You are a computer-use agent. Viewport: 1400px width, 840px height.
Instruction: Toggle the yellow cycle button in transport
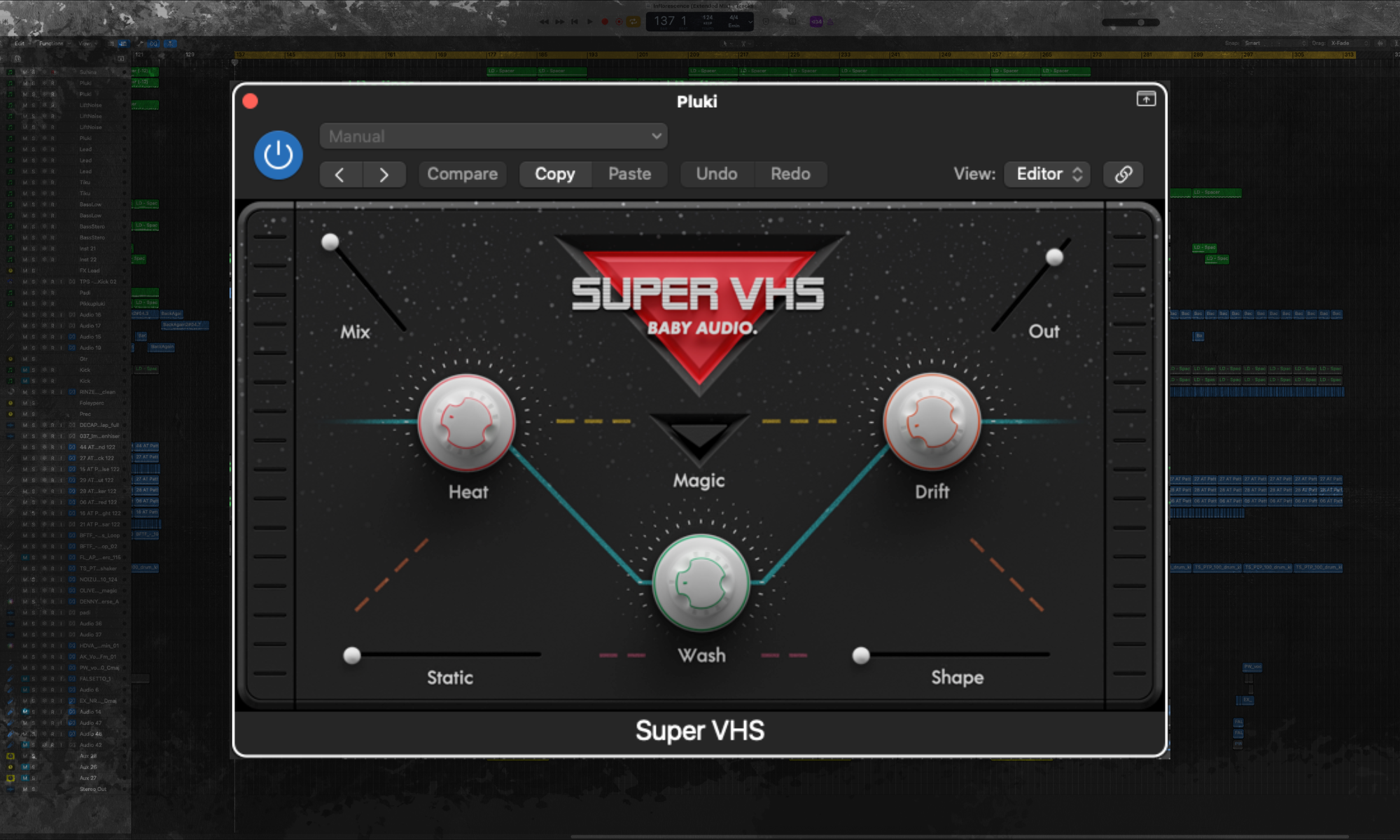[x=633, y=22]
